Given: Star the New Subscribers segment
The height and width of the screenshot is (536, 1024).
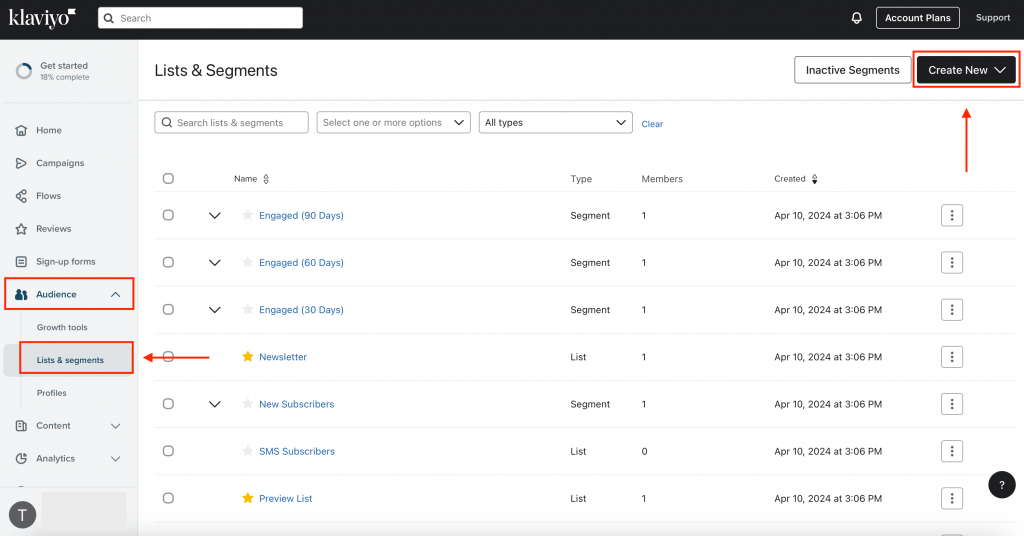Looking at the screenshot, I should pyautogui.click(x=248, y=403).
